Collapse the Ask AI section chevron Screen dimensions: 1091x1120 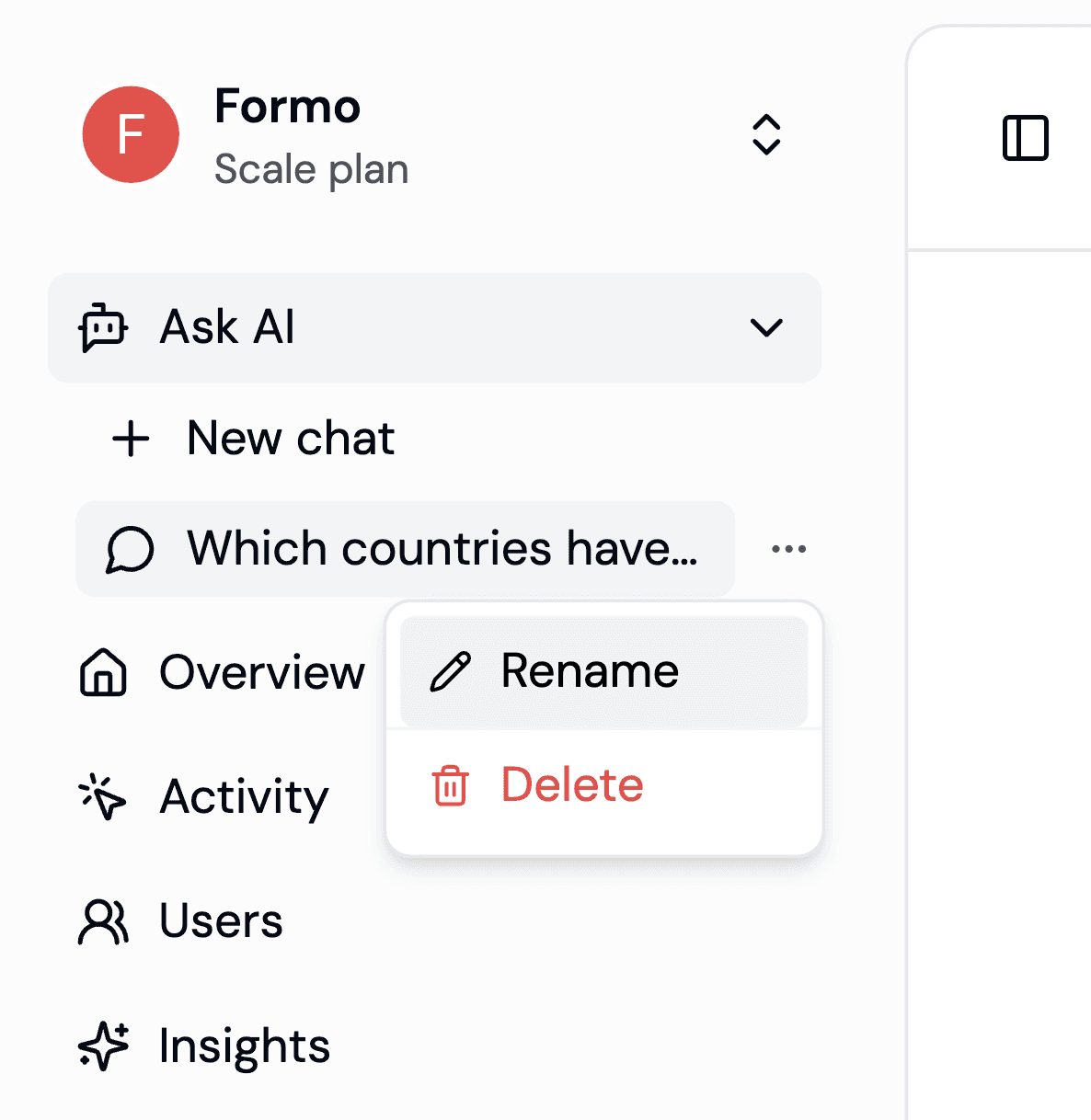coord(766,327)
